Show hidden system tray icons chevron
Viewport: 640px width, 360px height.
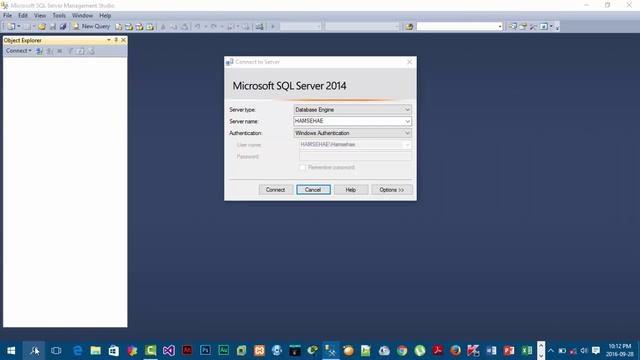click(551, 351)
